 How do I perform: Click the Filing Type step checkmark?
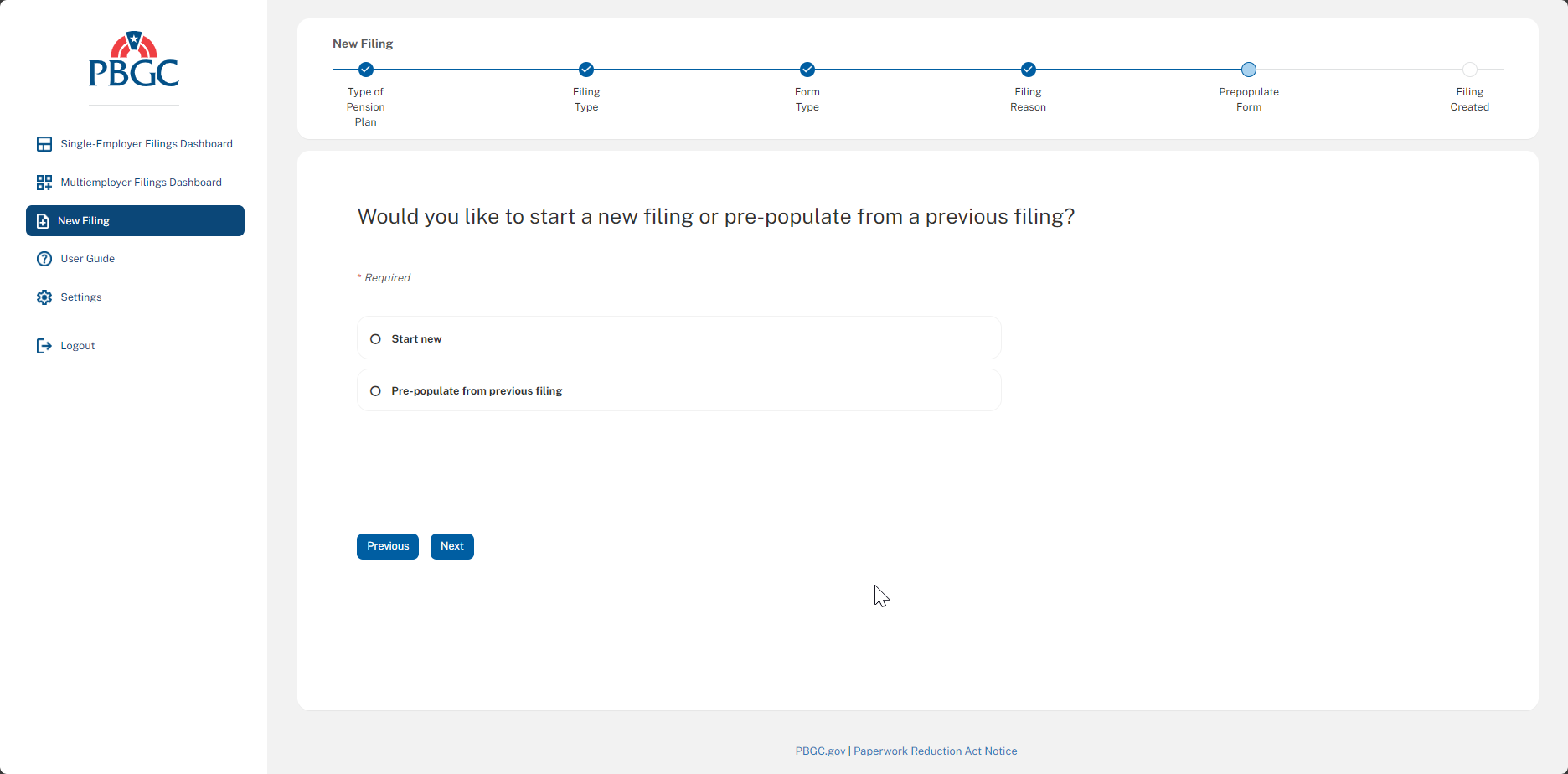586,70
